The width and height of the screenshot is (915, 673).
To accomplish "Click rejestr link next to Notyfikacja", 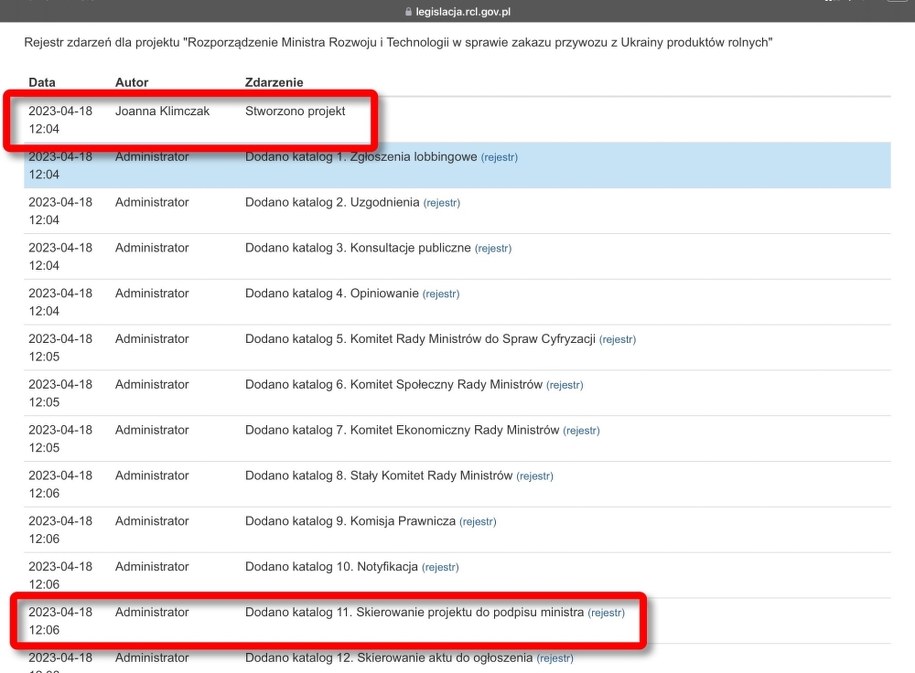I will pyautogui.click(x=440, y=567).
